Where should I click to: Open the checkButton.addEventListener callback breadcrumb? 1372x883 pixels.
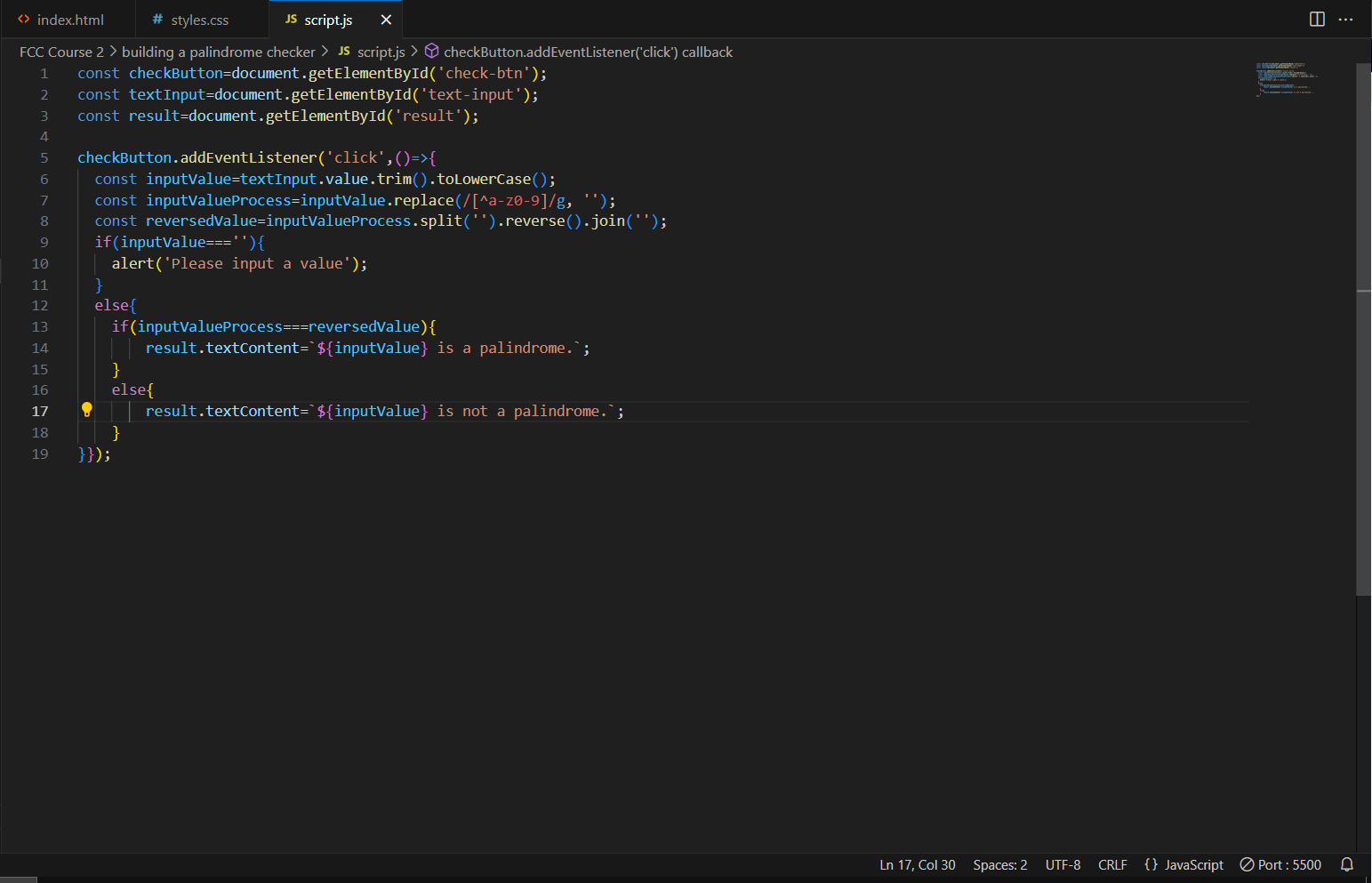[x=588, y=52]
